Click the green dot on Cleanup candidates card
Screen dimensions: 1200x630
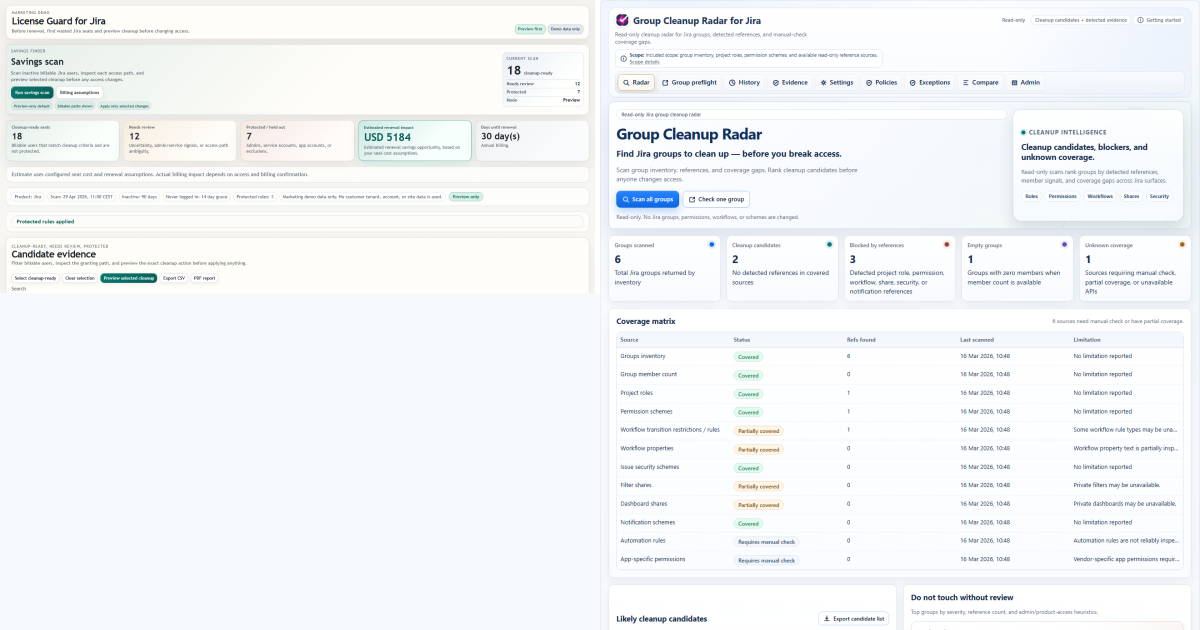pos(829,244)
